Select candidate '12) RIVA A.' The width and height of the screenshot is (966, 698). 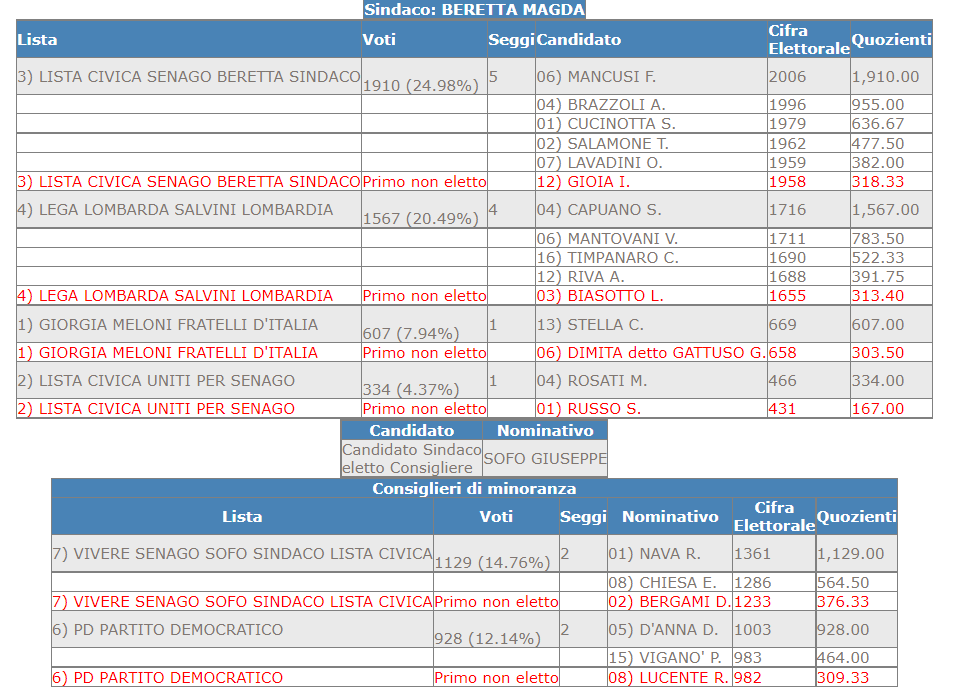[580, 277]
